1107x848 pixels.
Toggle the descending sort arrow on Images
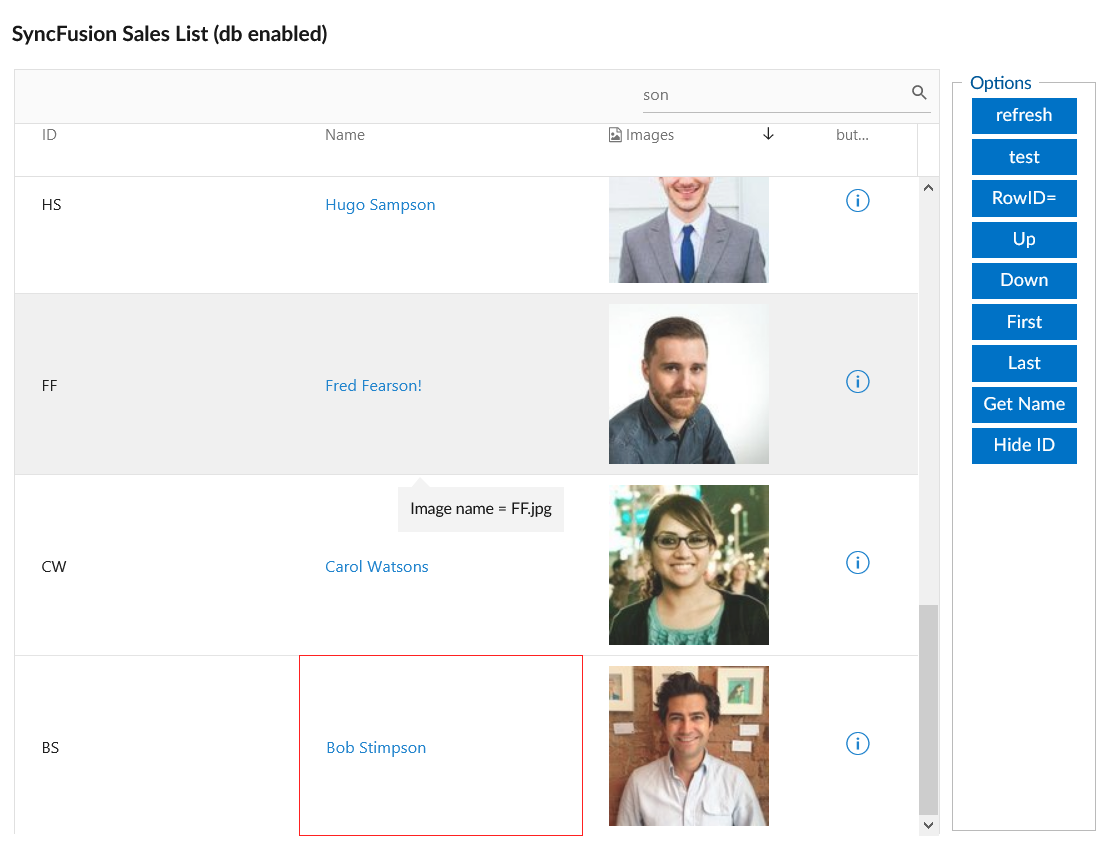click(768, 134)
